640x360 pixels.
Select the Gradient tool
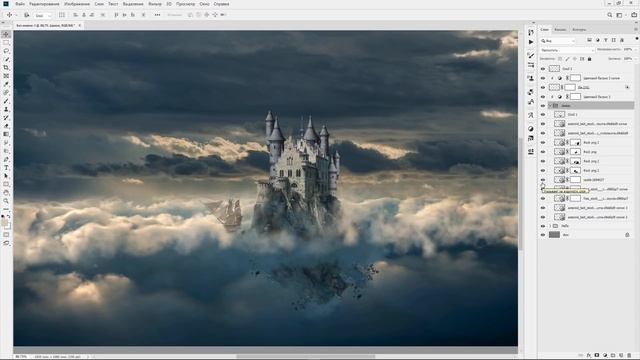tap(6, 134)
